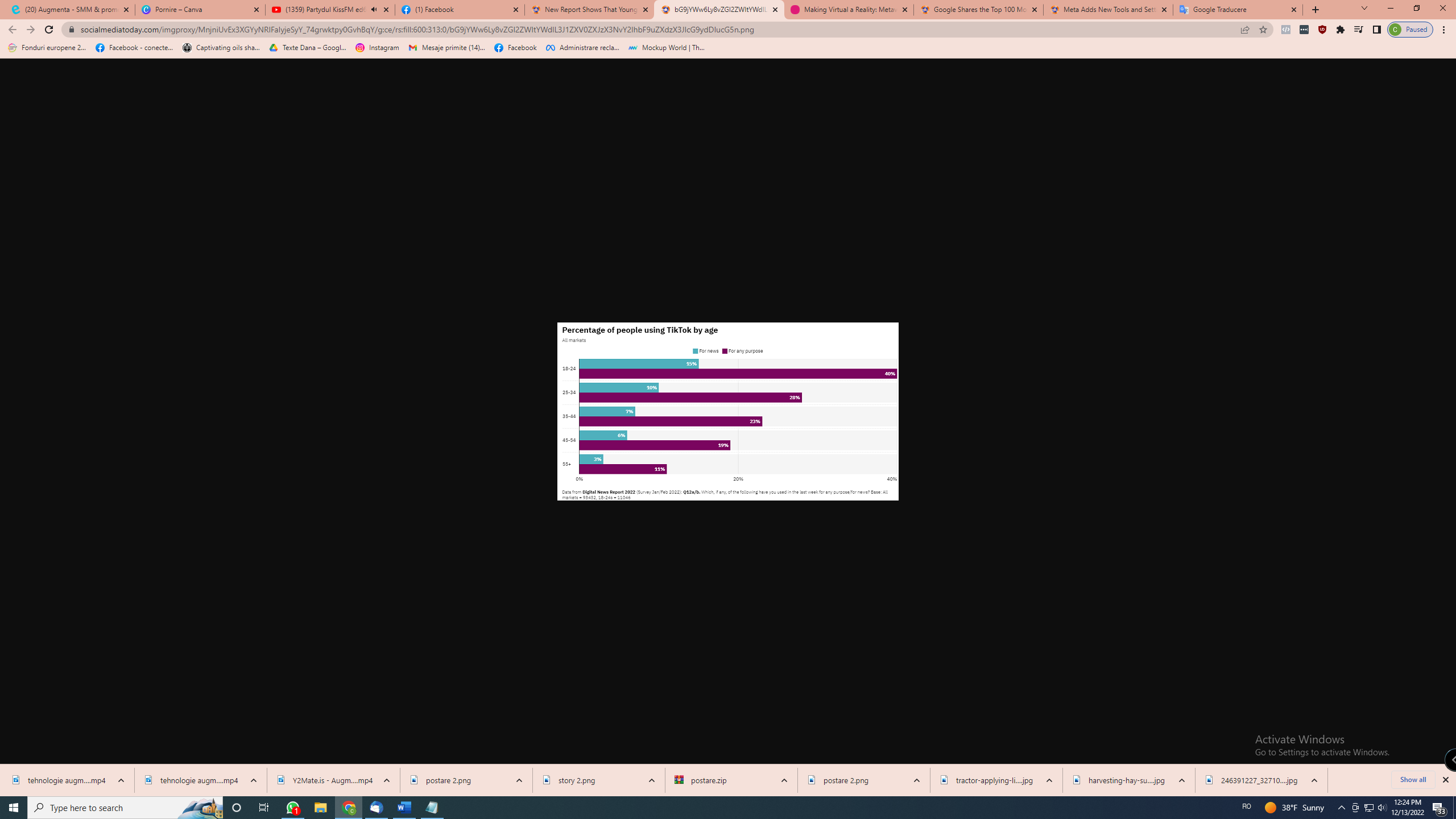Click the Windows search box
This screenshot has width=1456, height=819.
[x=125, y=808]
